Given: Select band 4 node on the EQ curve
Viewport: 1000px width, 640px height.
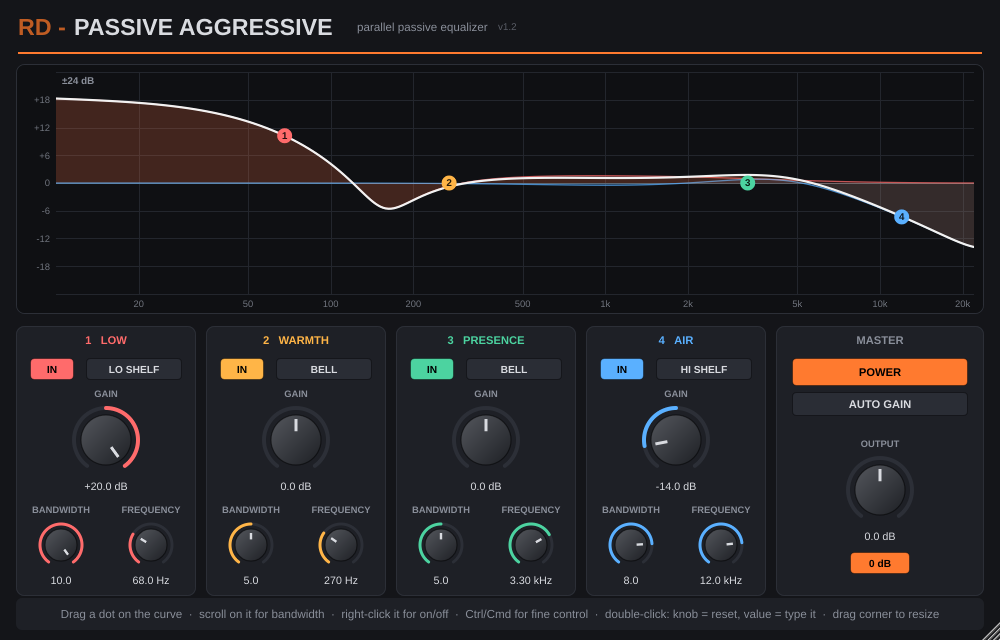Looking at the screenshot, I should (901, 217).
